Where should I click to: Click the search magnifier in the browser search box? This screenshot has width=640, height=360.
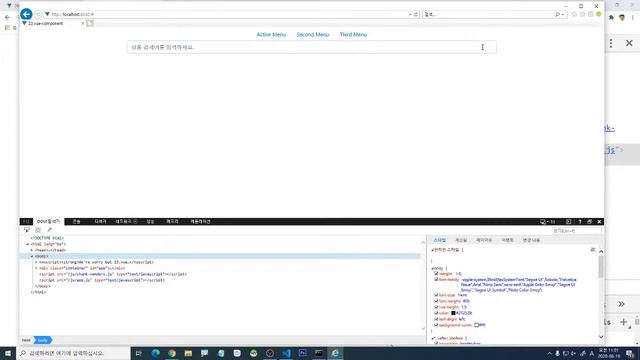click(x=558, y=14)
